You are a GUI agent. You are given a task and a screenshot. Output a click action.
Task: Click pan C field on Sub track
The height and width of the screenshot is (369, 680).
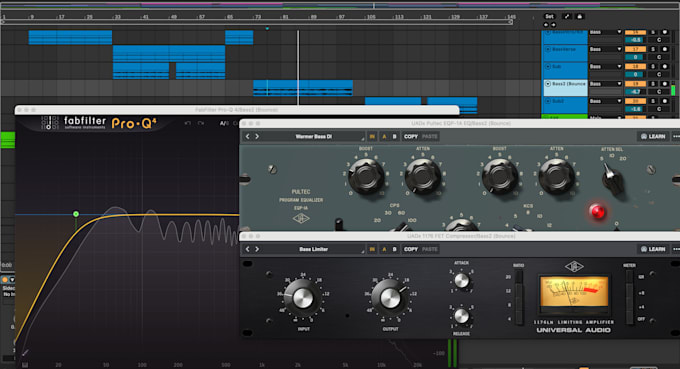pyautogui.click(x=659, y=74)
